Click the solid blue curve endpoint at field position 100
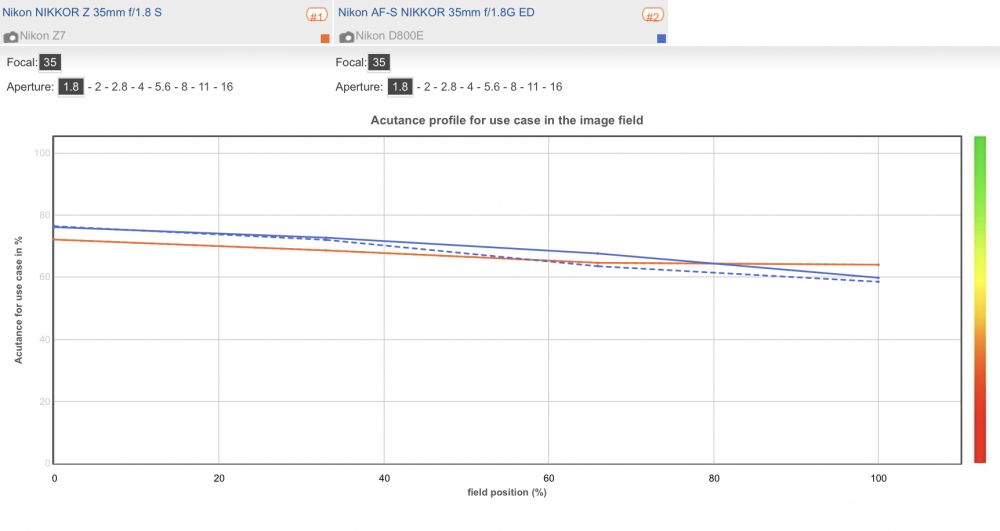 878,278
